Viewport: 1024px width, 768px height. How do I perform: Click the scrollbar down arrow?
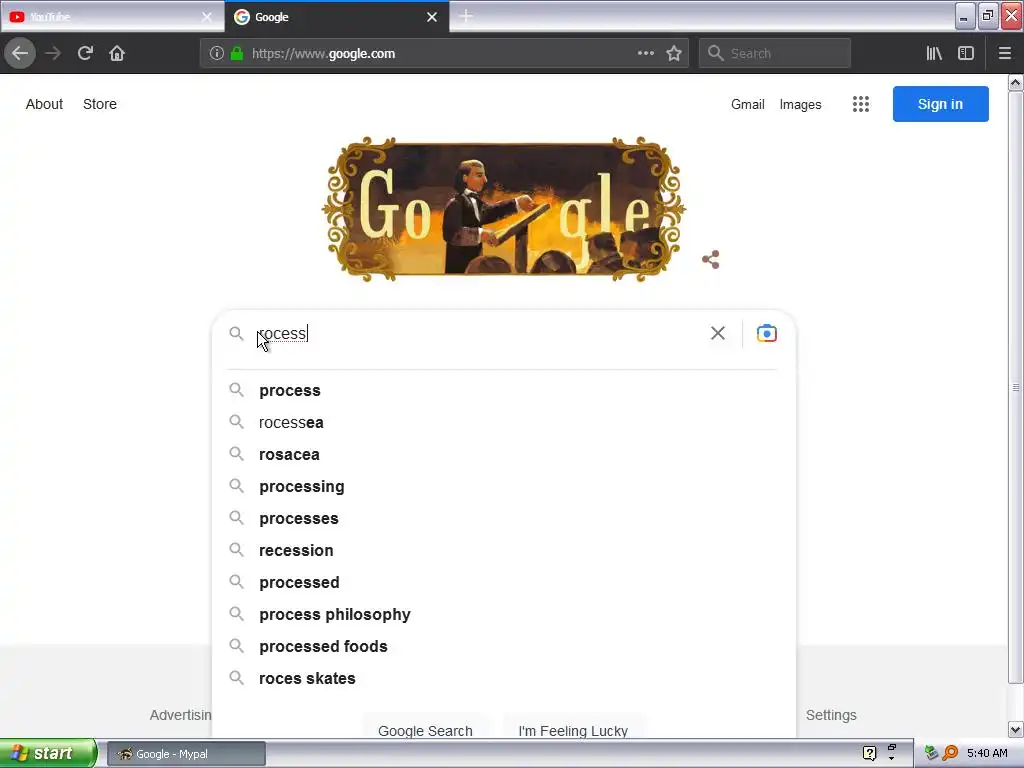pos(1016,729)
